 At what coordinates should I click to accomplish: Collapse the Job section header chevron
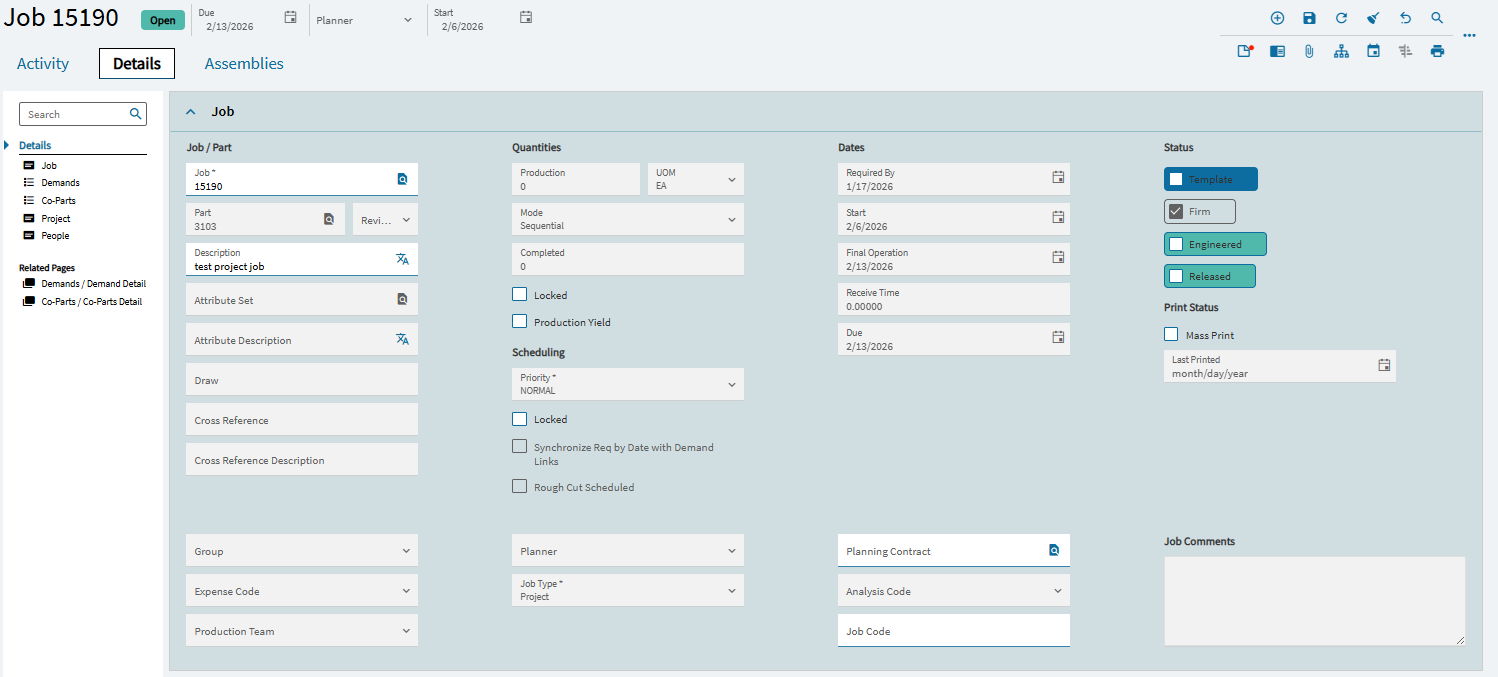click(190, 111)
